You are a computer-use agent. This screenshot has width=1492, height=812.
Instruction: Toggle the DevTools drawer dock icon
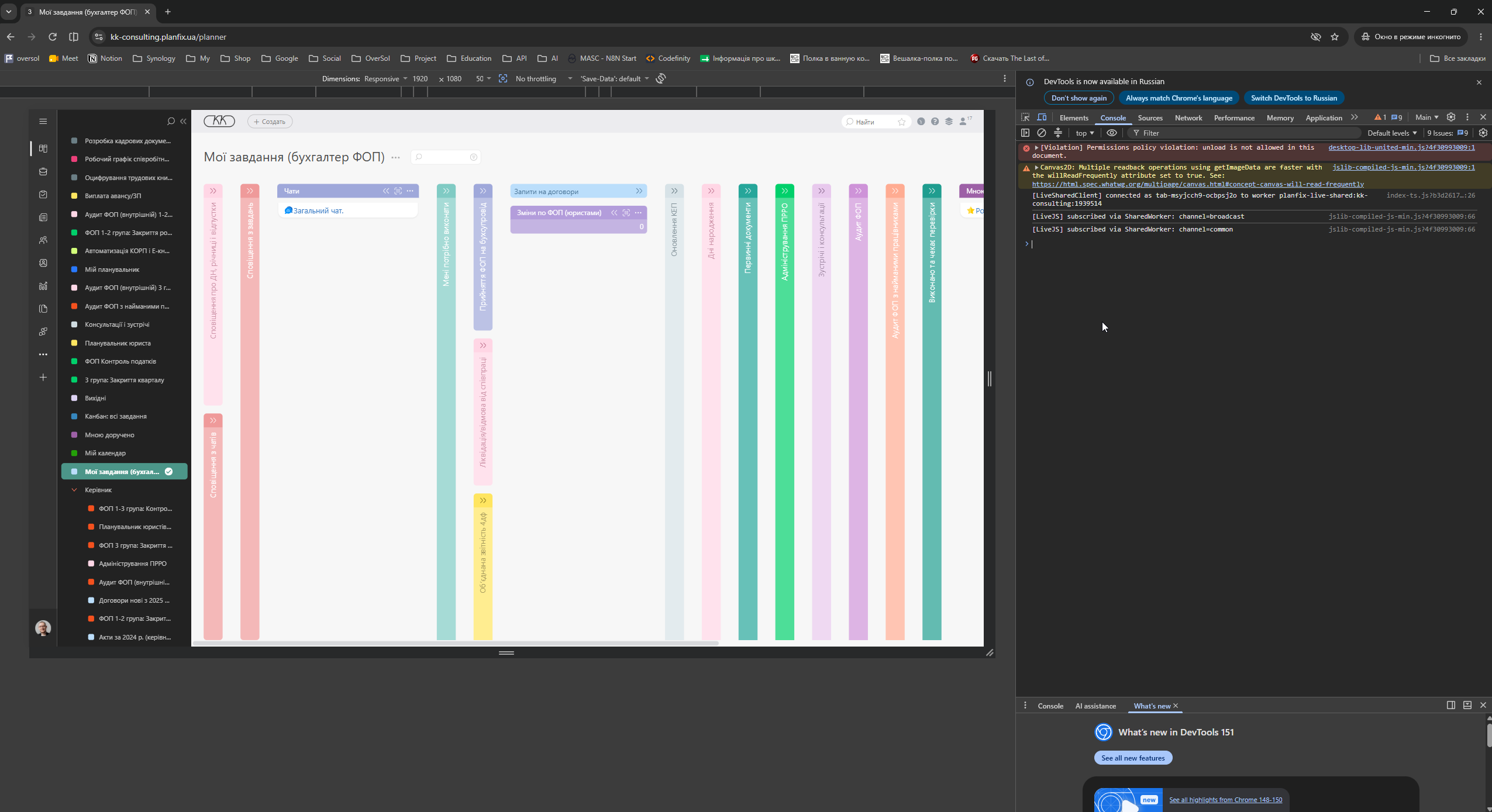click(1450, 705)
